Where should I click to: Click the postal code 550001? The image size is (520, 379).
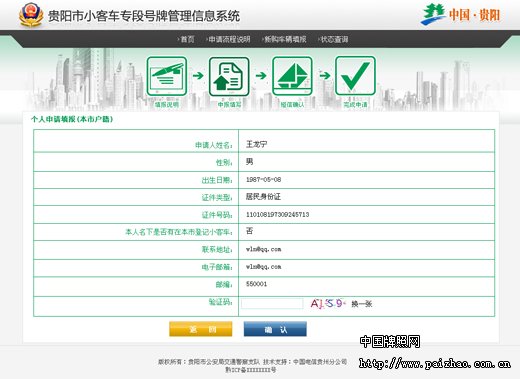point(256,284)
